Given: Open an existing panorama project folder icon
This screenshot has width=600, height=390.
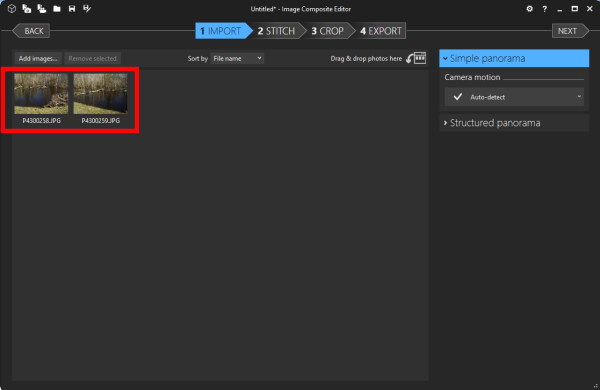Looking at the screenshot, I should click(x=57, y=8).
